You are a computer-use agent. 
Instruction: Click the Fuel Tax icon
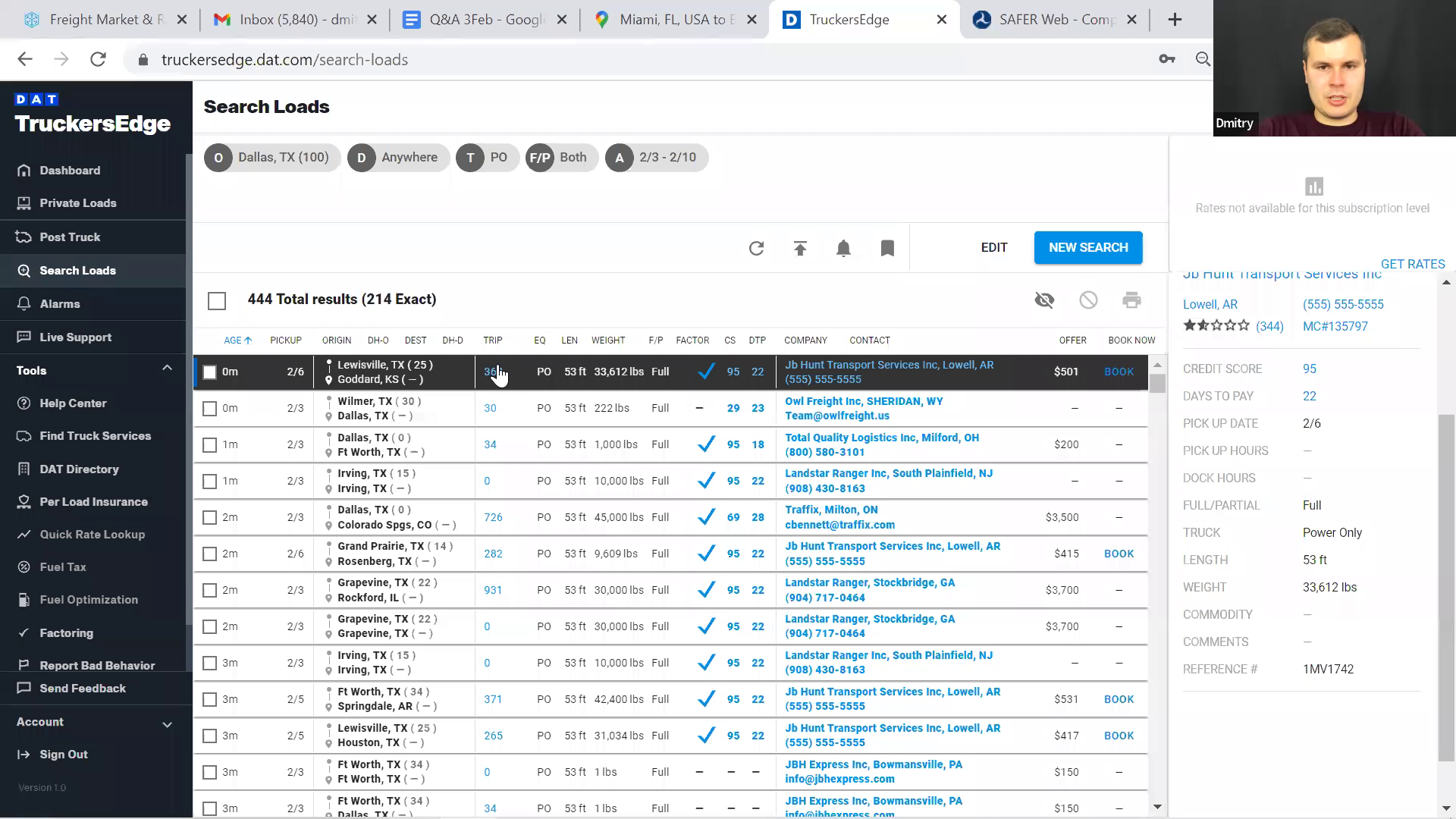pos(24,567)
